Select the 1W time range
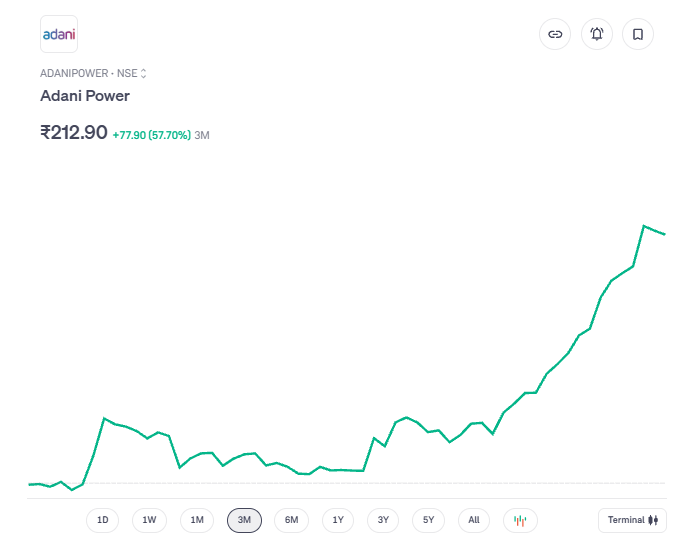689x545 pixels. 149,520
